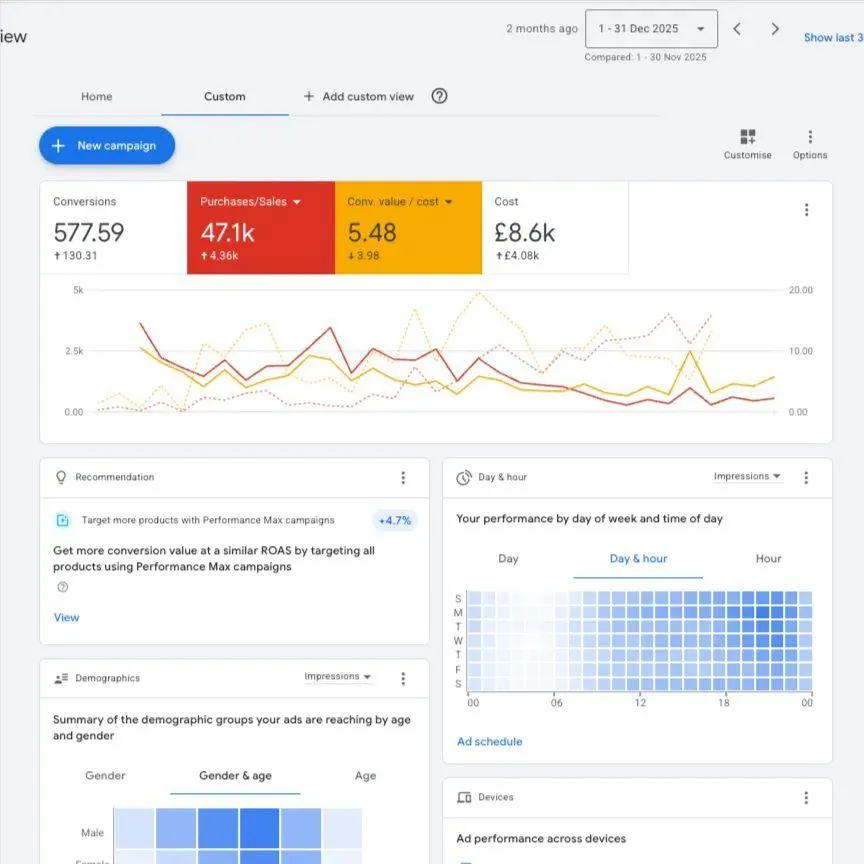Select the Age tab in Demographics
Viewport: 864px width, 864px height.
tap(365, 776)
